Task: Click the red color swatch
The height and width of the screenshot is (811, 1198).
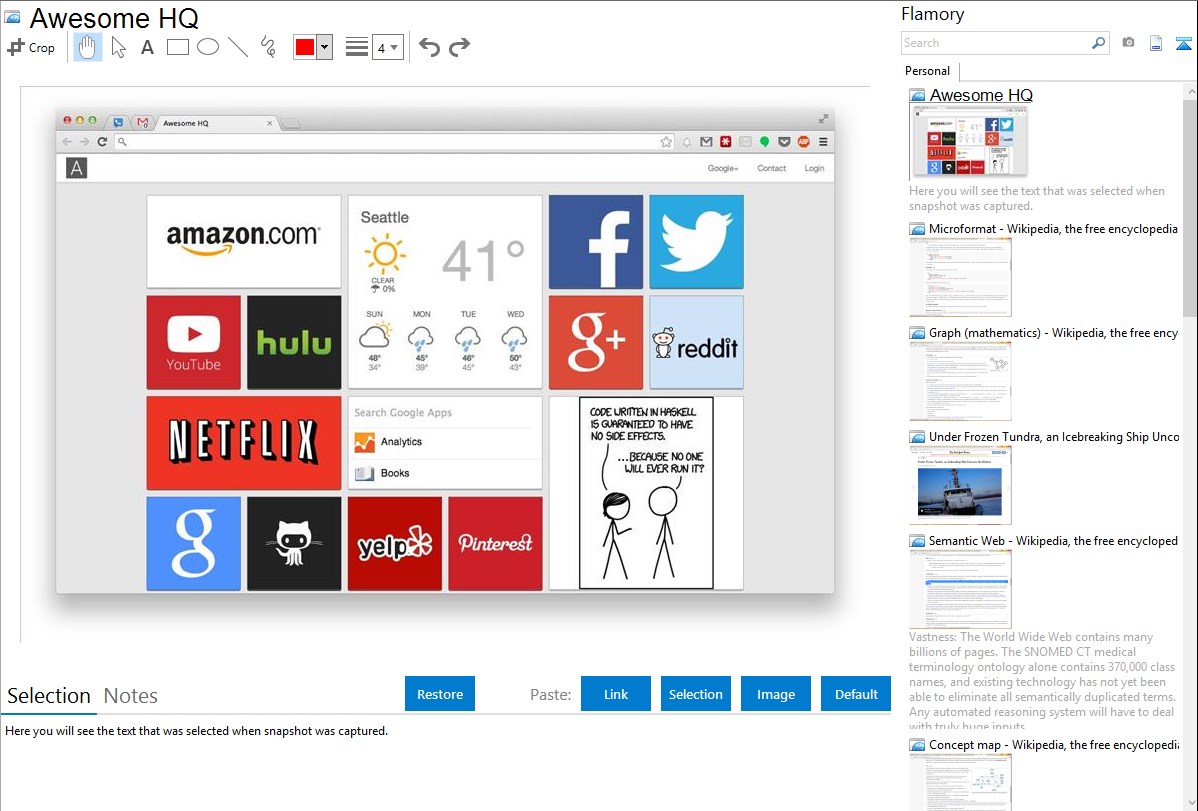Action: pyautogui.click(x=305, y=47)
